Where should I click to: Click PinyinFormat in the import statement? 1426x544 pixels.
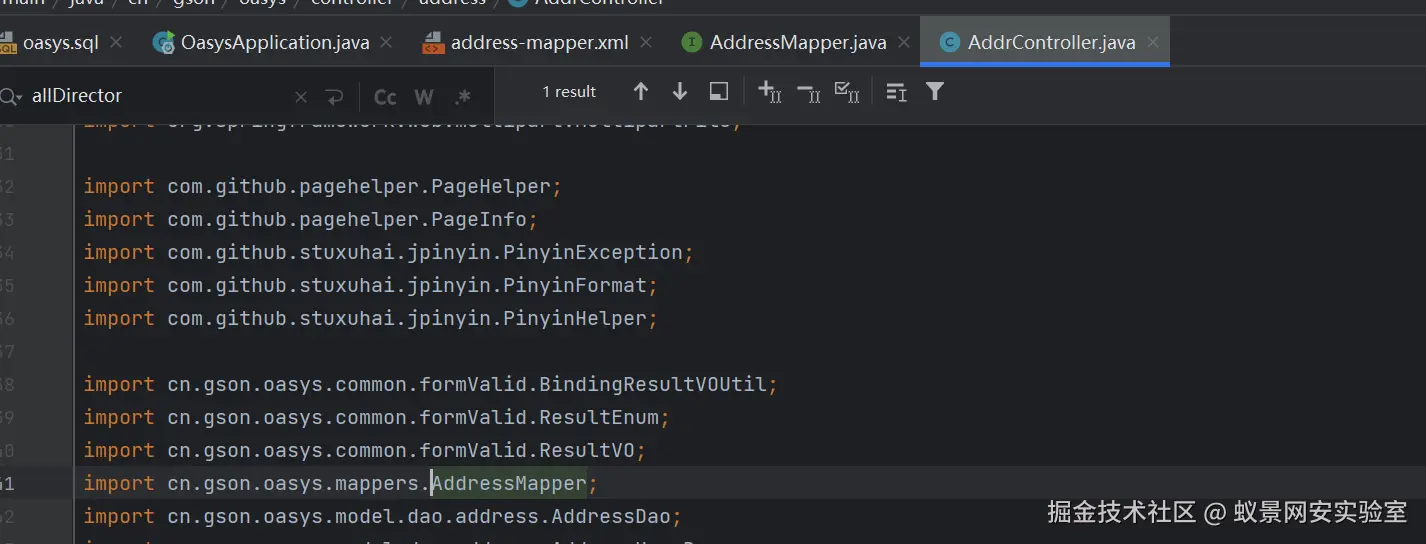click(575, 285)
